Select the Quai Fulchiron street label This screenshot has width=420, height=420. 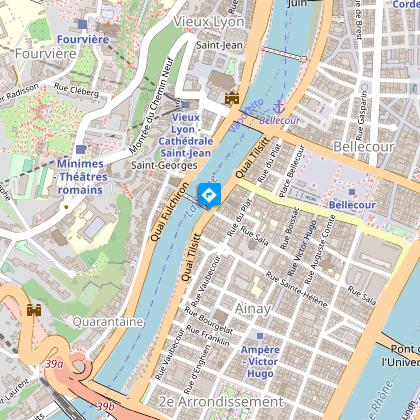(169, 212)
